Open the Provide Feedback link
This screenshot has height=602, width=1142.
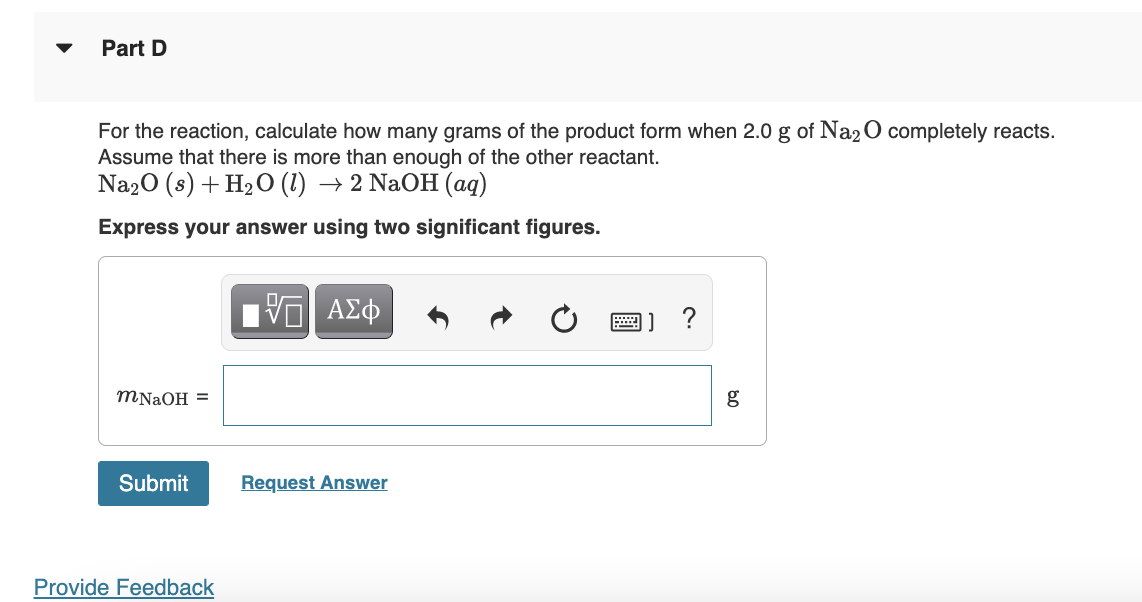(123, 587)
